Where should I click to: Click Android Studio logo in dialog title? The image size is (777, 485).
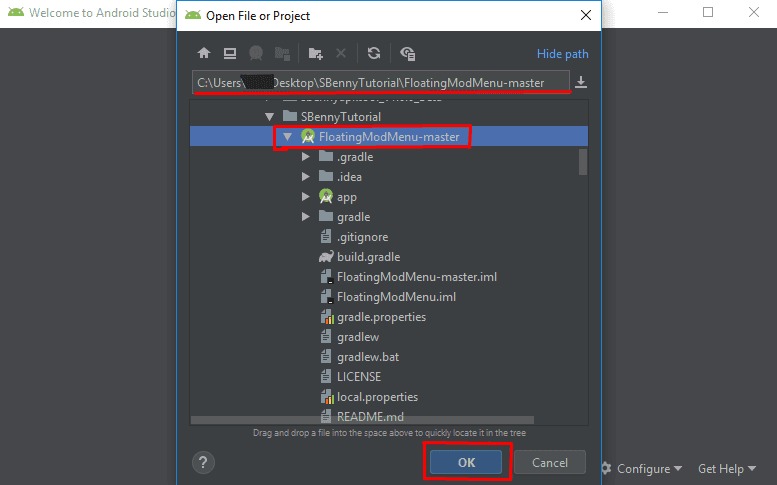193,15
